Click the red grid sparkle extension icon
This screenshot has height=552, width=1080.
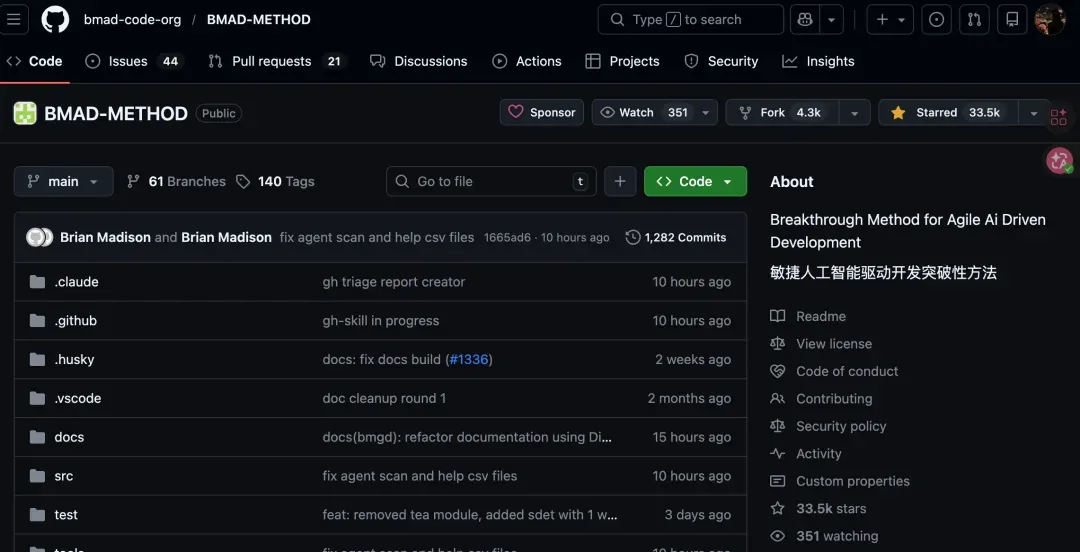point(1059,118)
